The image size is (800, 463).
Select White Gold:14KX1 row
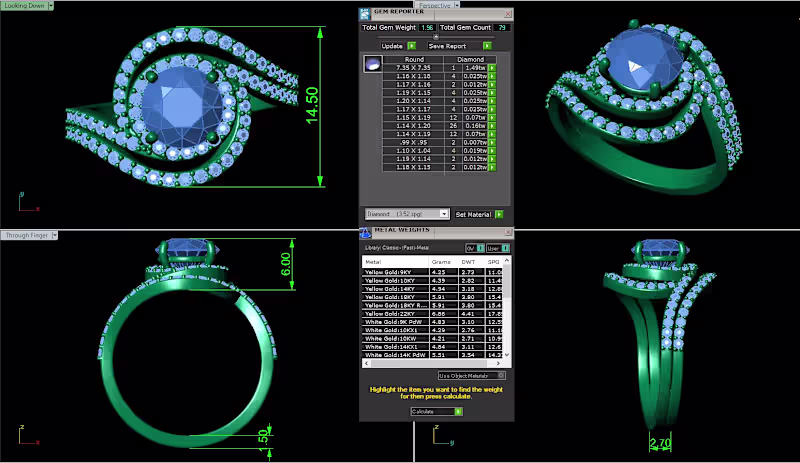pos(432,347)
